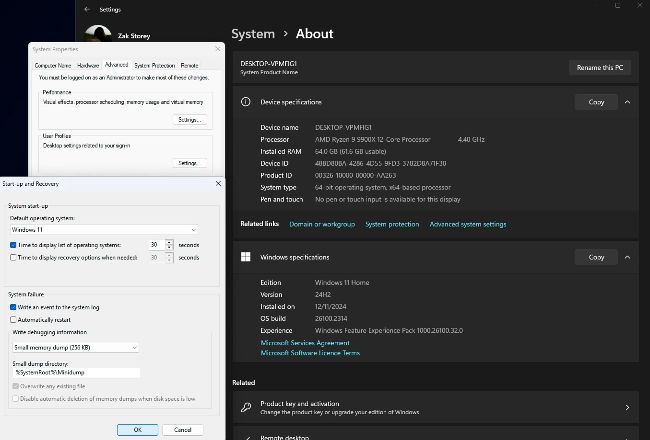Click the Windows specifications logo icon
Image resolution: width=650 pixels, height=440 pixels.
[x=245, y=257]
